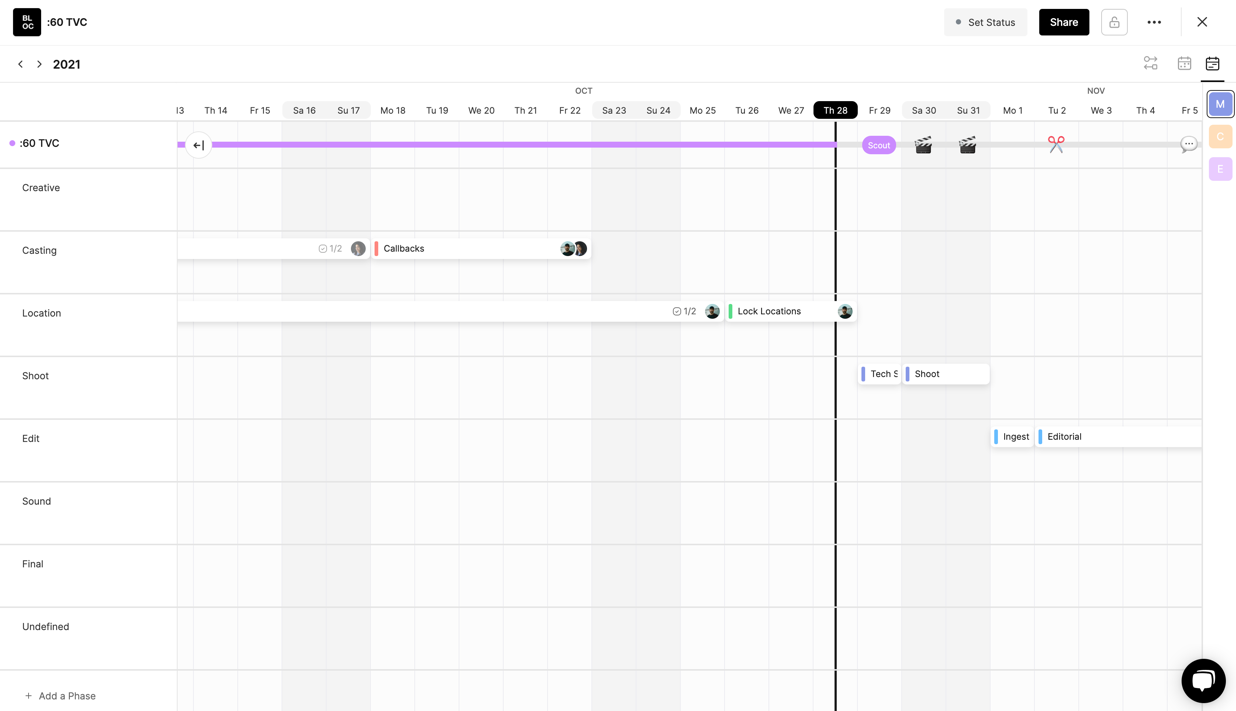Open the three-dots more options menu
This screenshot has height=711, width=1236.
(1154, 22)
